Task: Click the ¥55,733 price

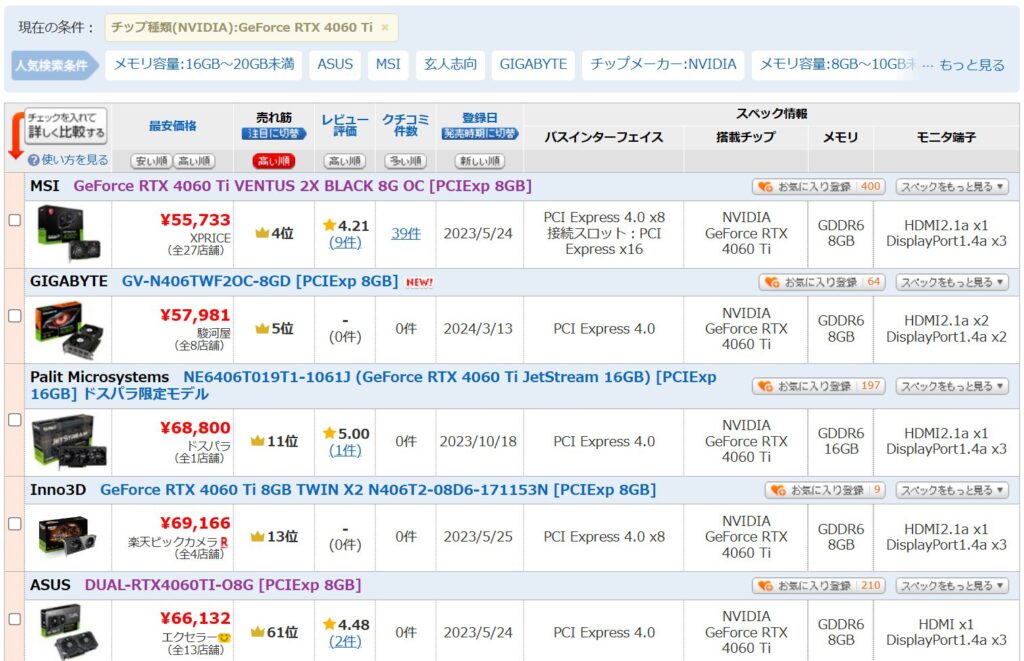Action: pos(195,220)
